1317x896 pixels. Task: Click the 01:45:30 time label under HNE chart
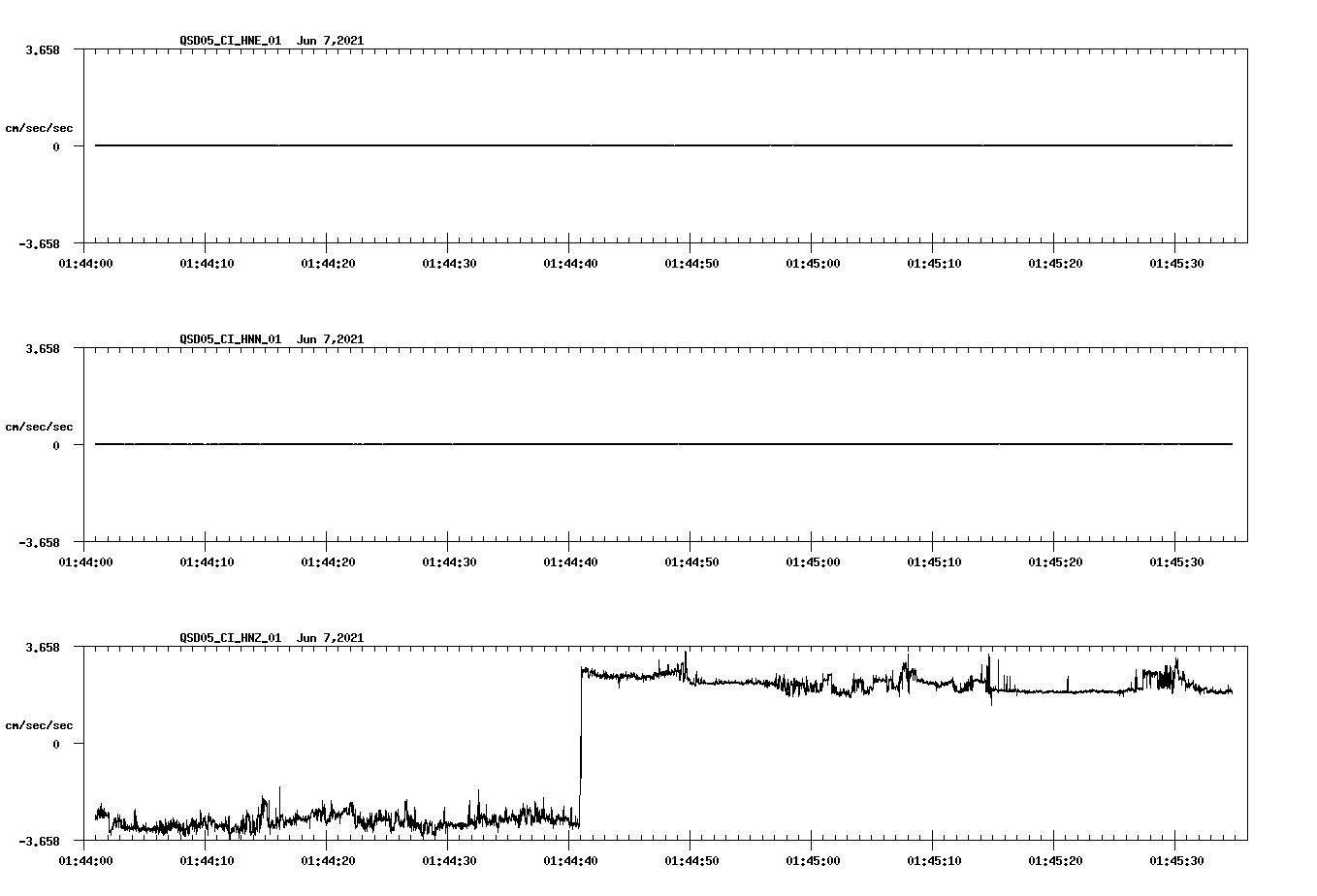1176,263
